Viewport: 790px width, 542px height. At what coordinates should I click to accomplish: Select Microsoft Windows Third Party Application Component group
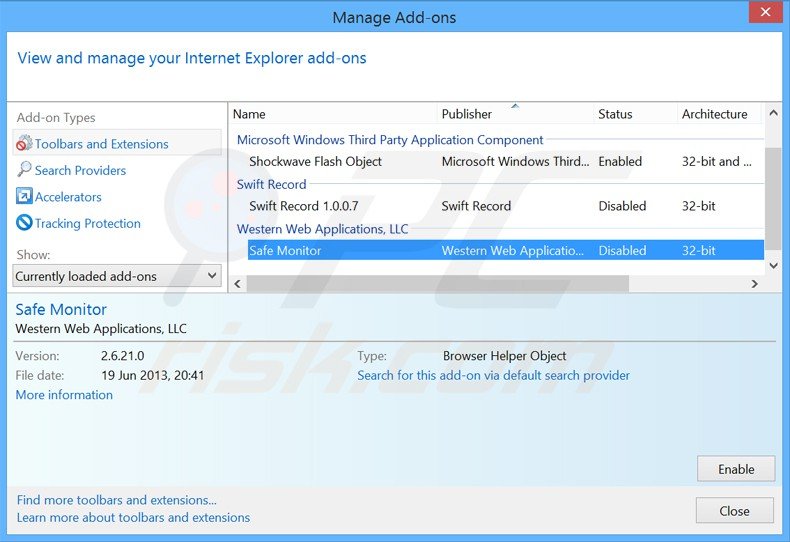tap(390, 140)
